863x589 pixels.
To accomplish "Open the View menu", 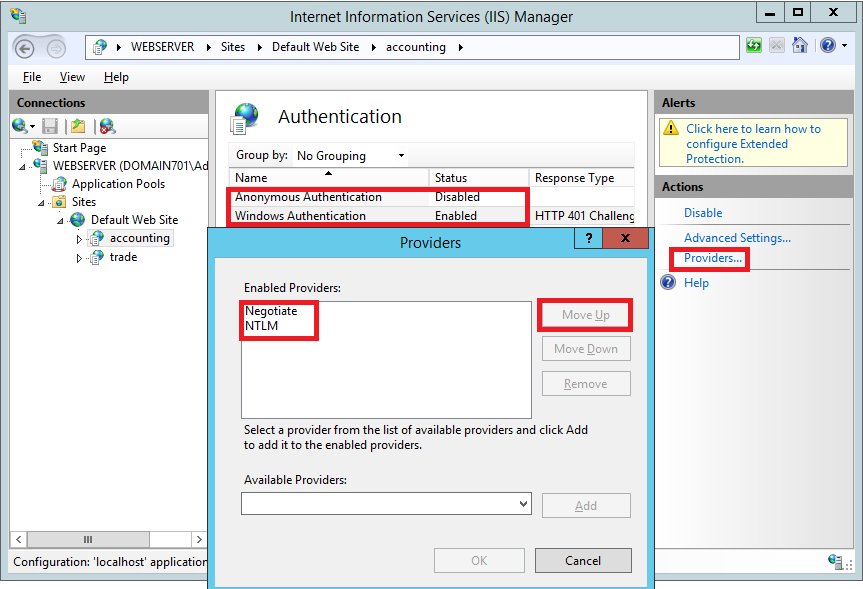I will tap(72, 77).
